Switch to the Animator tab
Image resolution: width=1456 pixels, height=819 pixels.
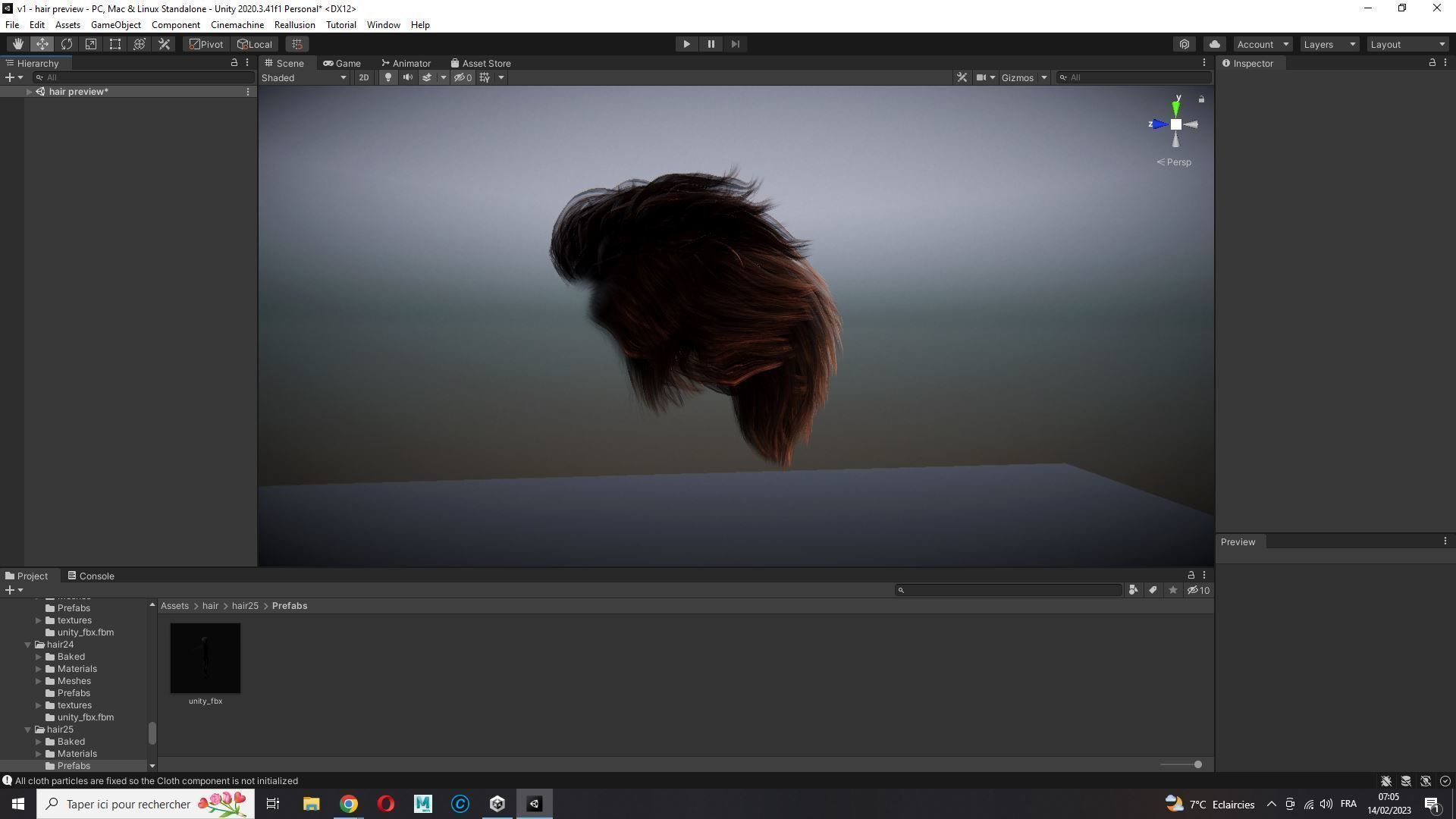tap(406, 64)
